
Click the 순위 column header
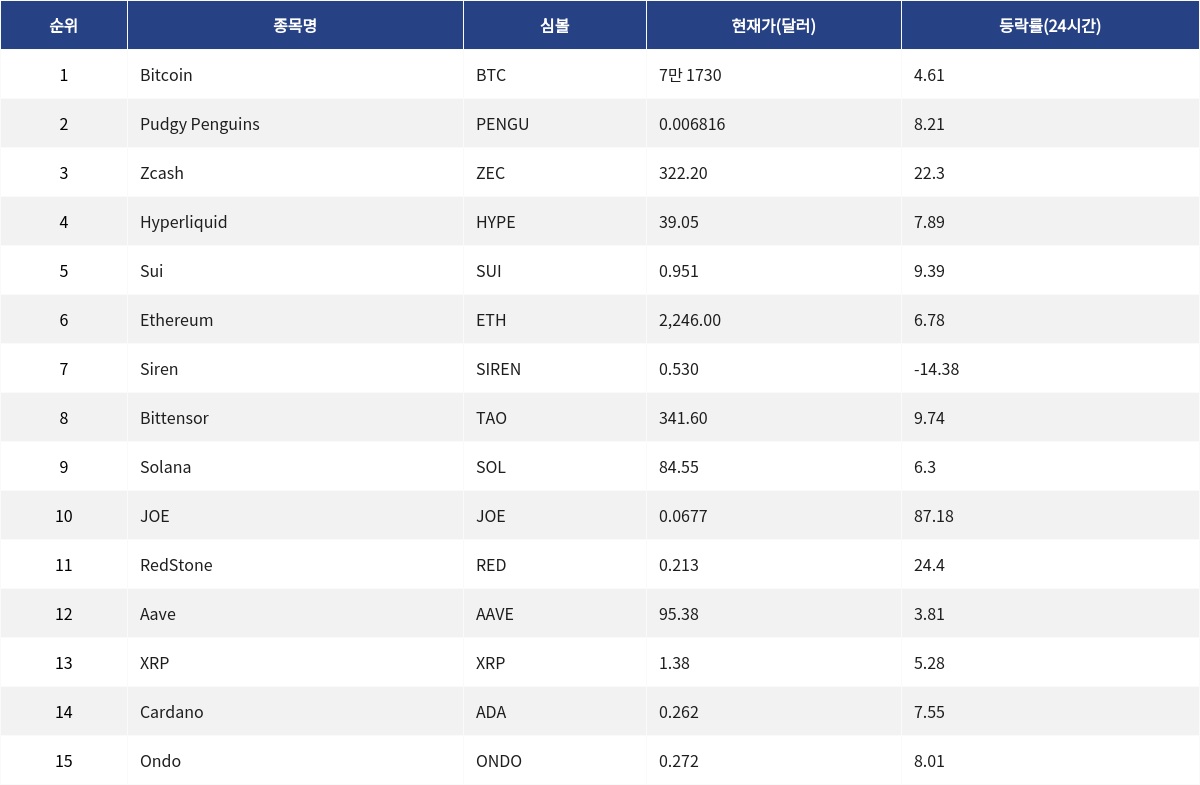click(x=63, y=26)
